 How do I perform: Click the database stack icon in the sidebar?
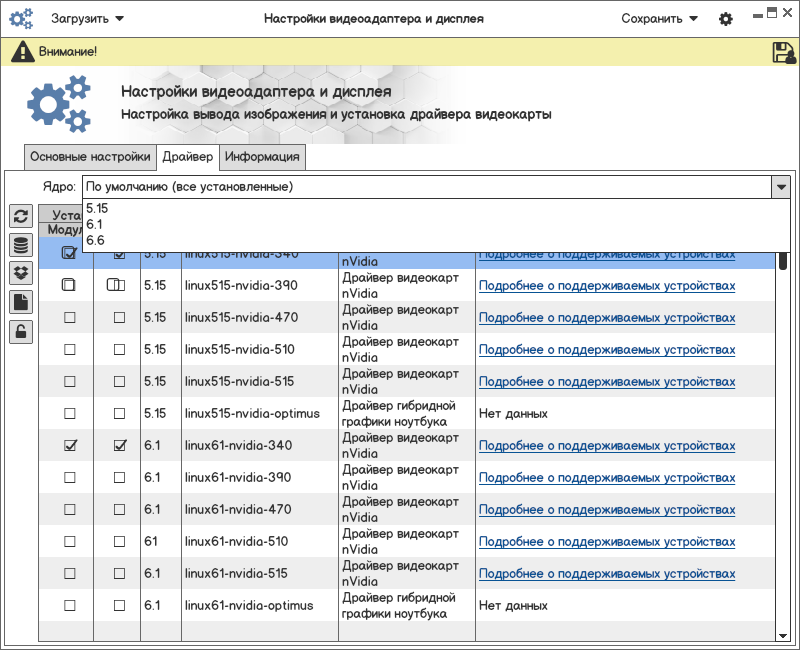pos(20,245)
